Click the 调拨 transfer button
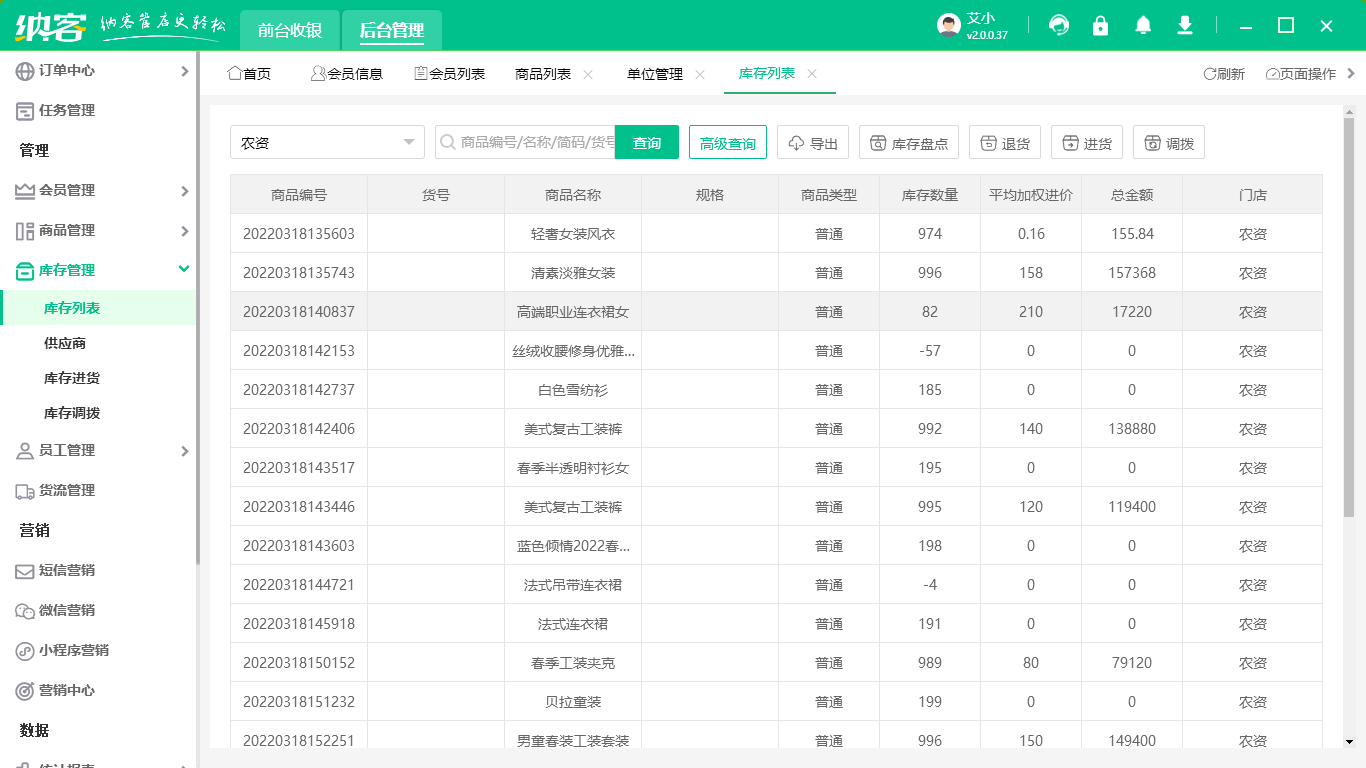This screenshot has height=768, width=1366. (x=1169, y=142)
